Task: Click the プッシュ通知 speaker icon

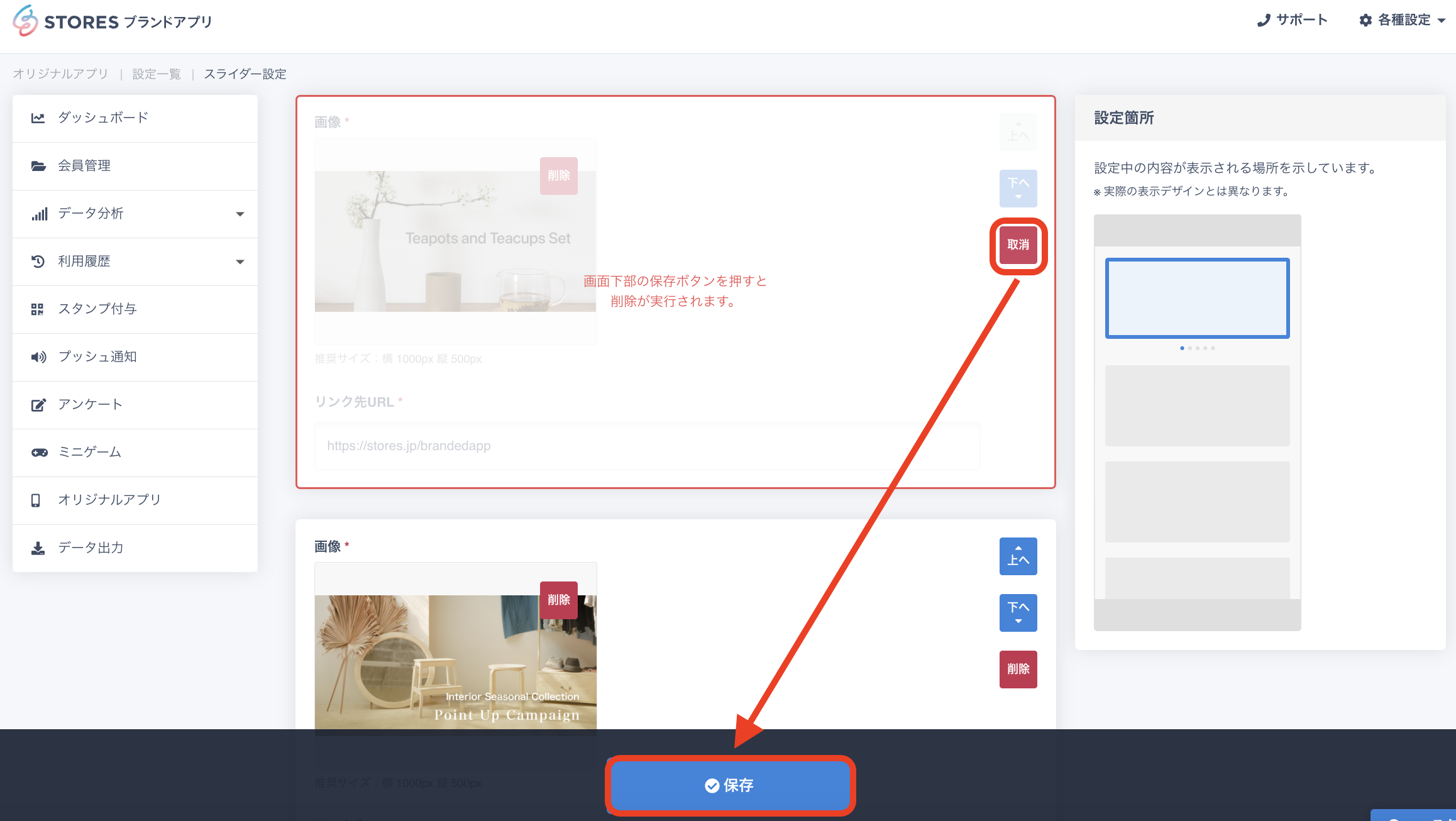Action: tap(39, 357)
